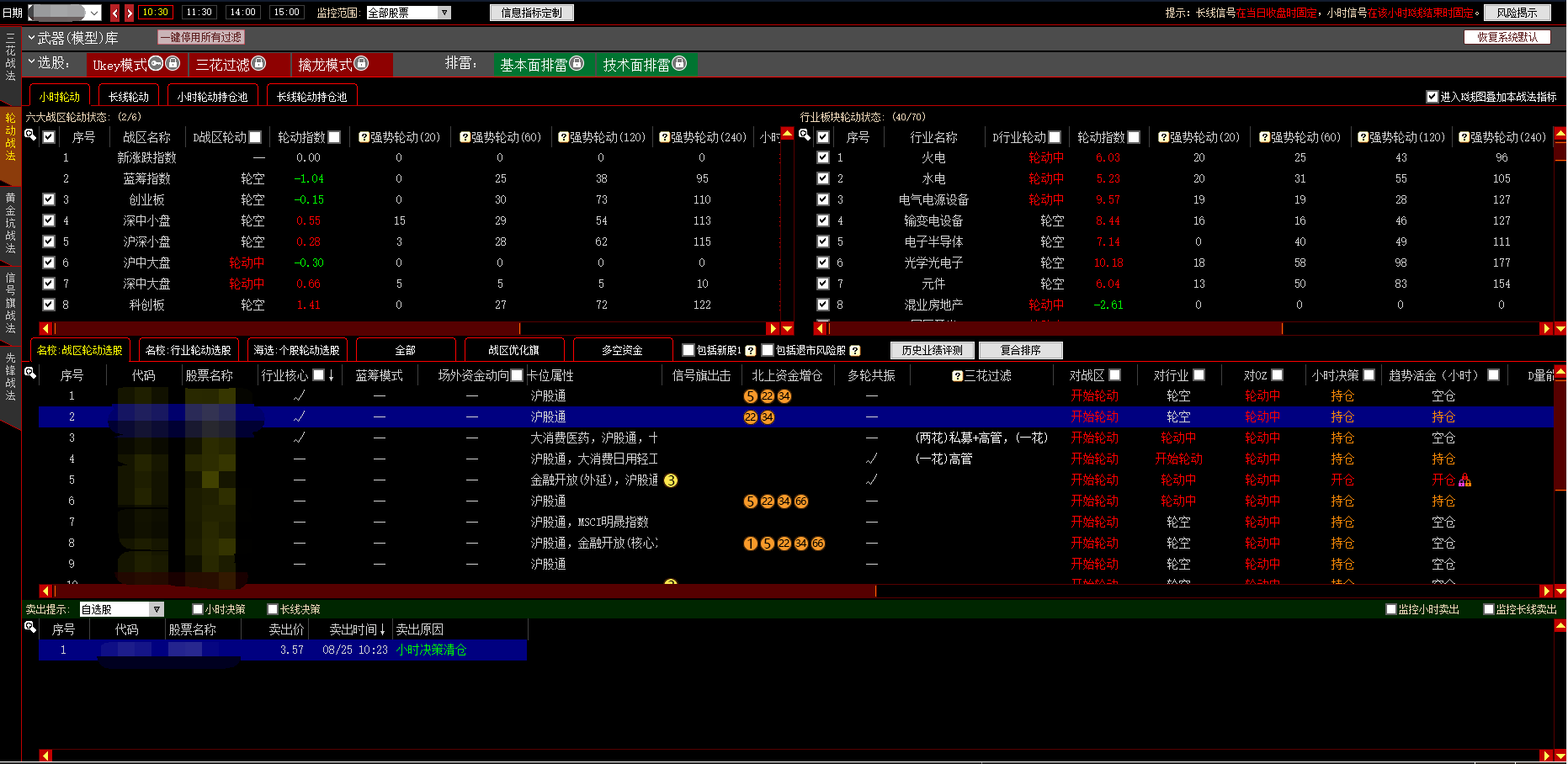Switch to the 长线轮动 tab
The height and width of the screenshot is (764, 1568).
click(x=128, y=97)
